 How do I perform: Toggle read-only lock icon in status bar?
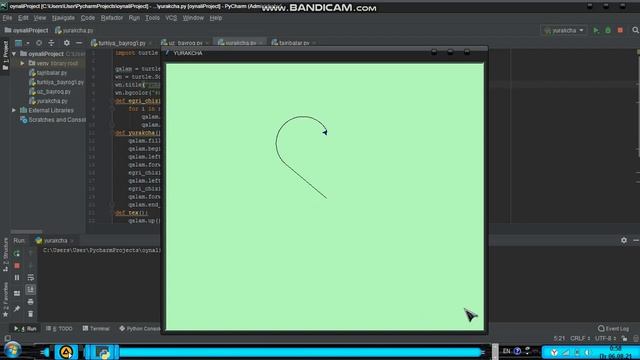(x=624, y=338)
